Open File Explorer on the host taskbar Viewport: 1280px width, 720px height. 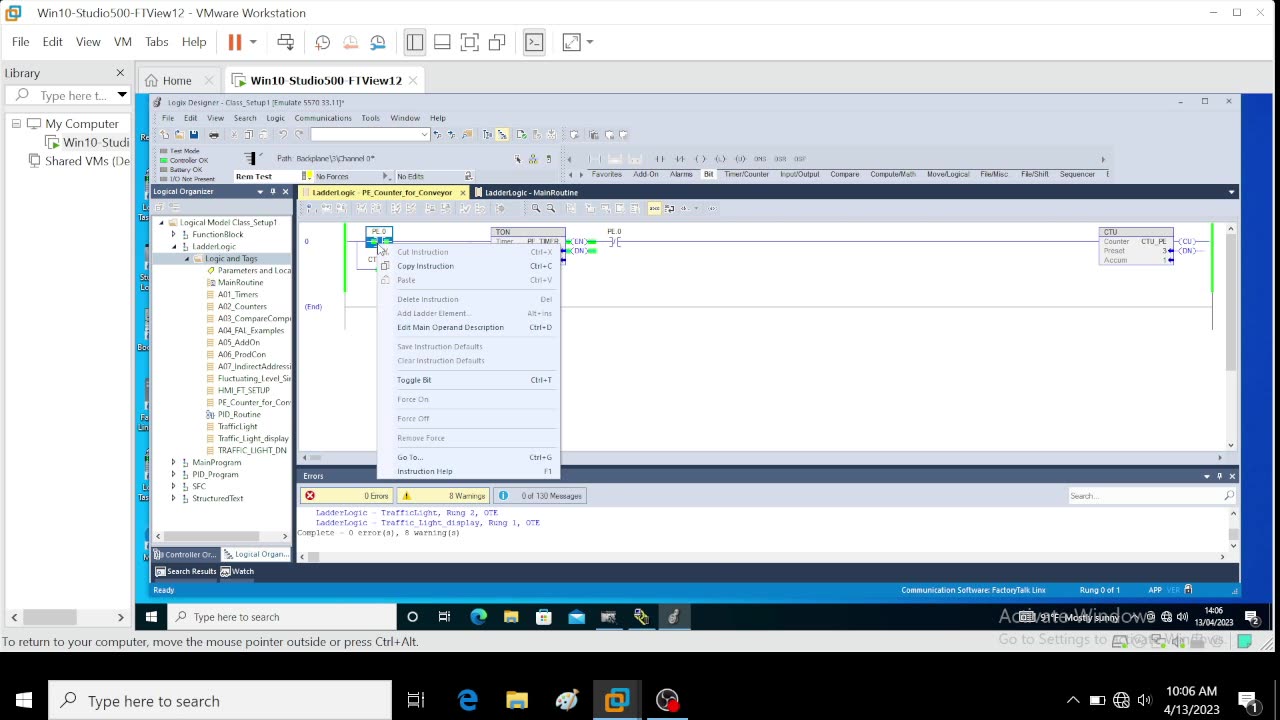pos(517,700)
